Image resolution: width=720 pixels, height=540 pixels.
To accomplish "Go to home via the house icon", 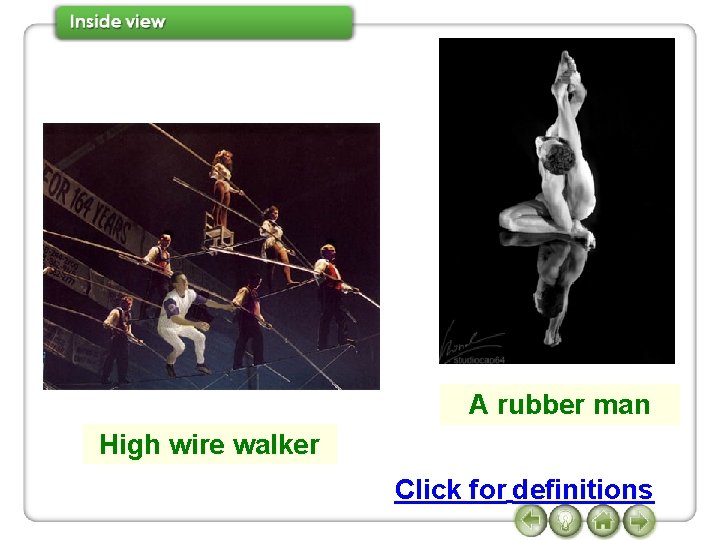I will click(603, 521).
